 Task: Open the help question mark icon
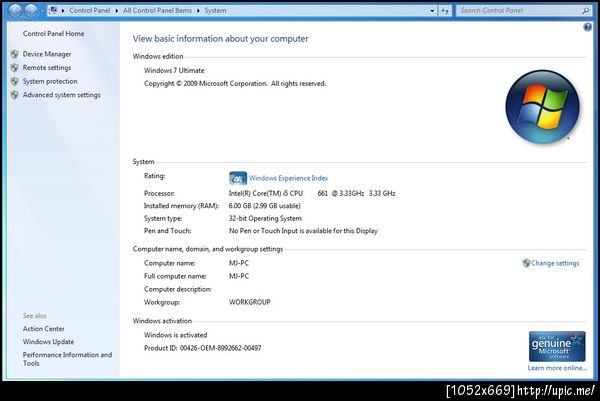587,27
